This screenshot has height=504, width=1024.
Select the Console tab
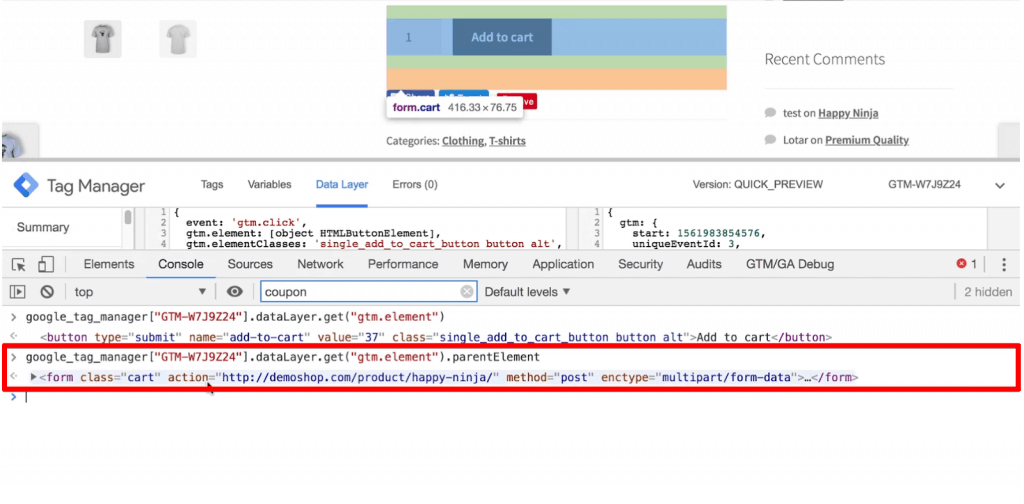point(181,264)
